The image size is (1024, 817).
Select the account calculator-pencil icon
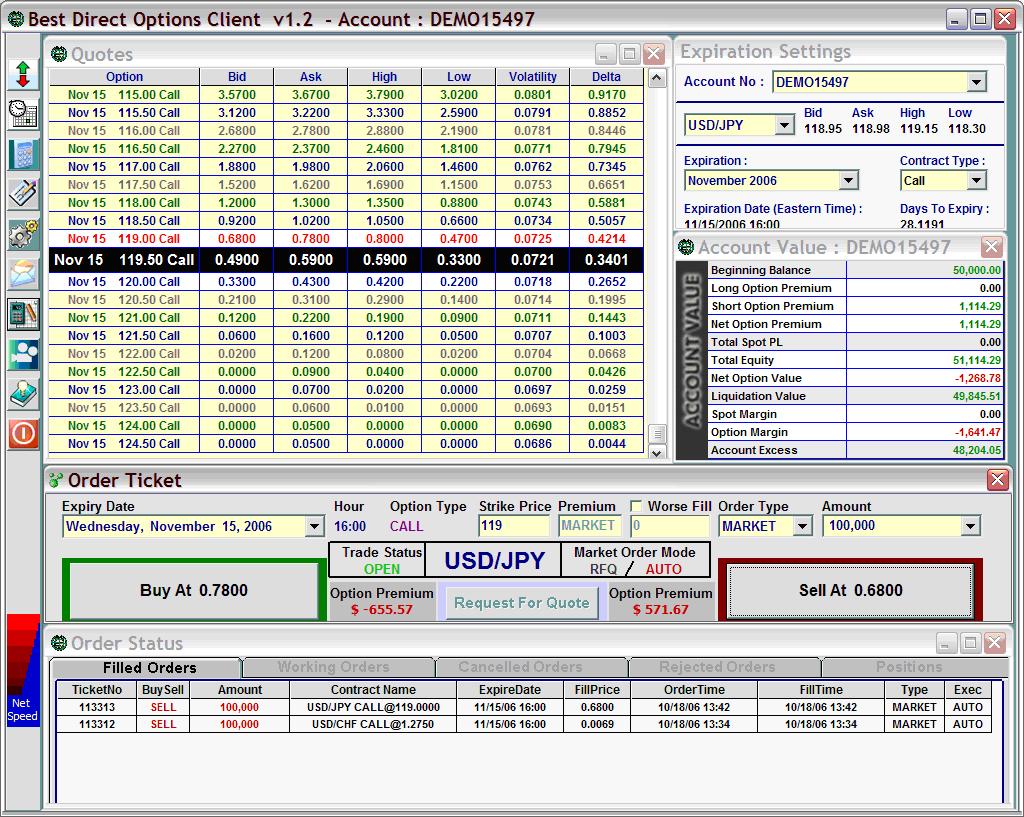pyautogui.click(x=22, y=314)
